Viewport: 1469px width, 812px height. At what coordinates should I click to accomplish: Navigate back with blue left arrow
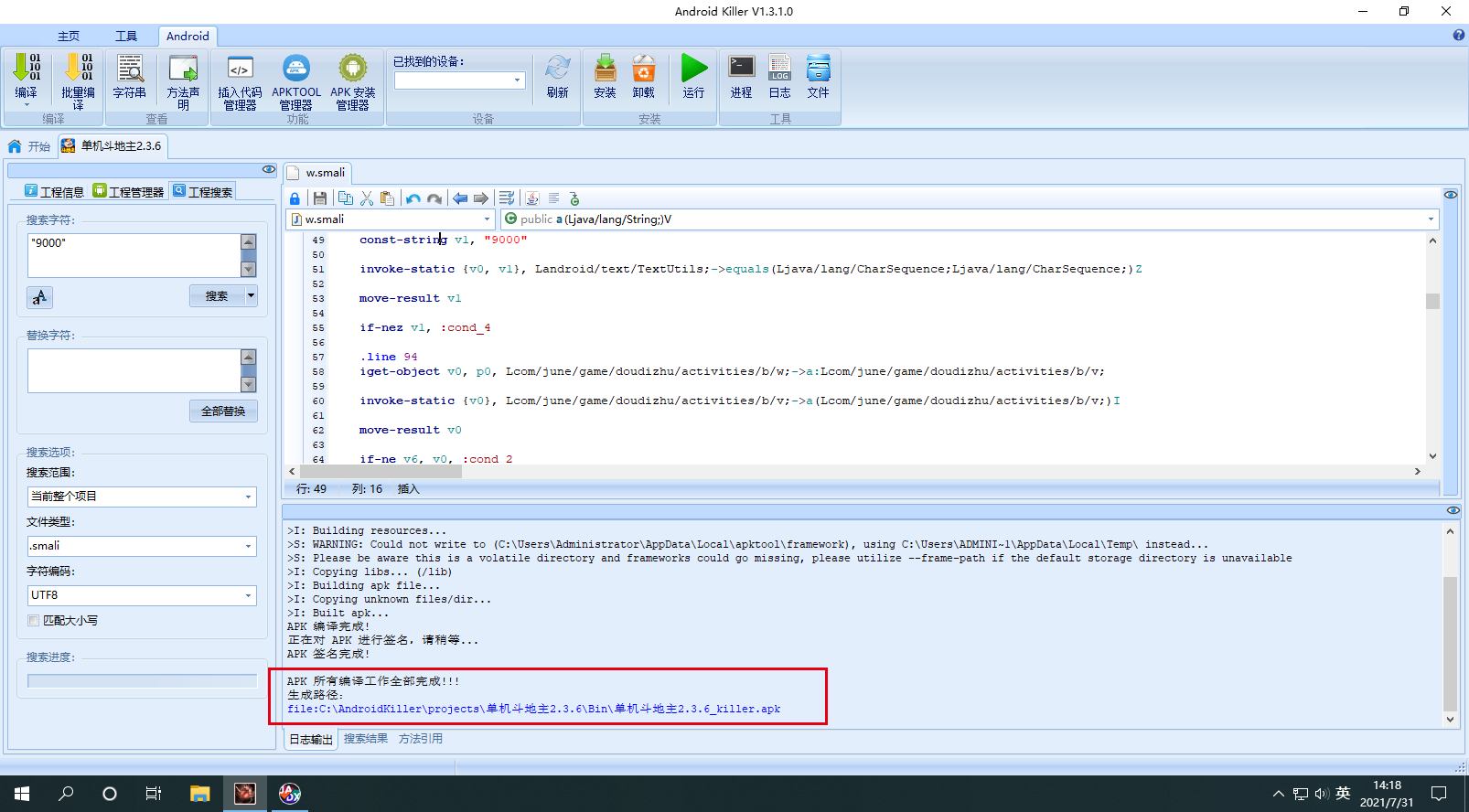tap(460, 198)
